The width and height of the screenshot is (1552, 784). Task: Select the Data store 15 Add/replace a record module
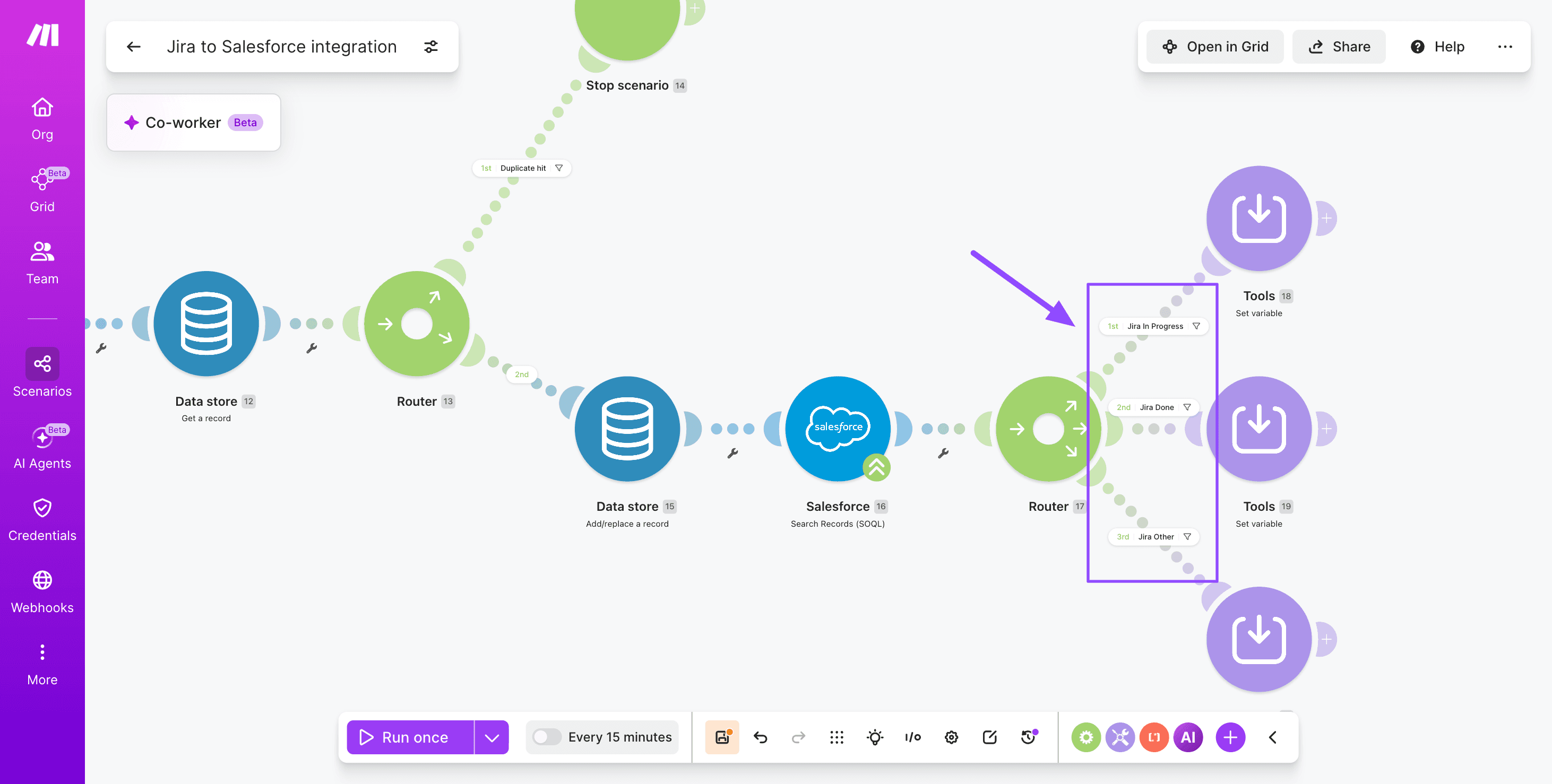(x=627, y=429)
